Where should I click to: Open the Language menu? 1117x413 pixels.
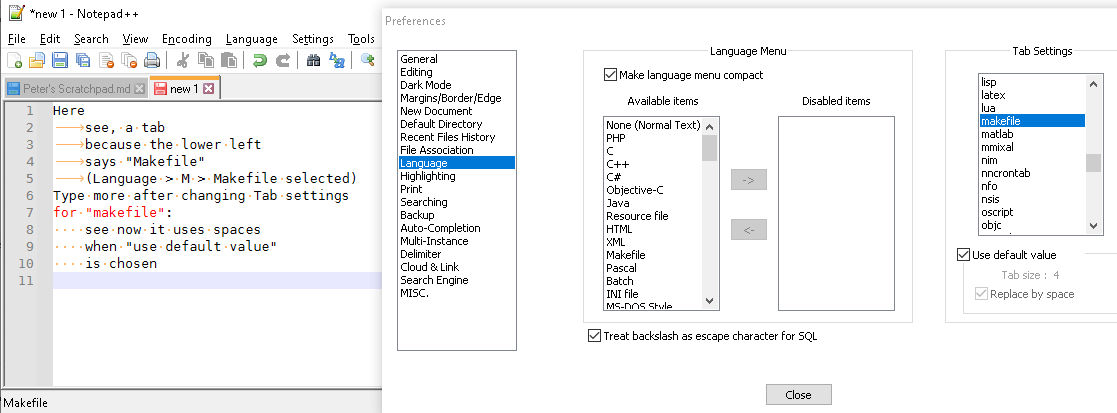coord(251,39)
